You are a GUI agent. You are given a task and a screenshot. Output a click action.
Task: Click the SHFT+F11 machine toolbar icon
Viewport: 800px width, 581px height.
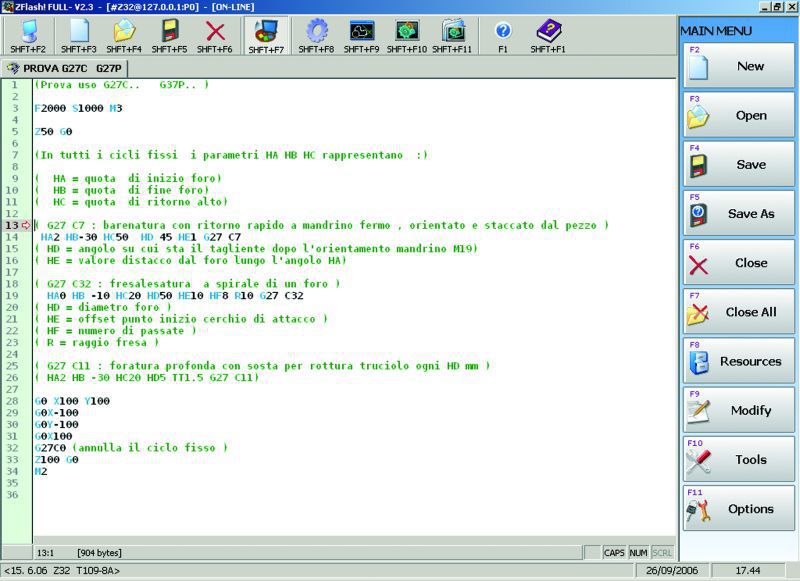click(452, 28)
